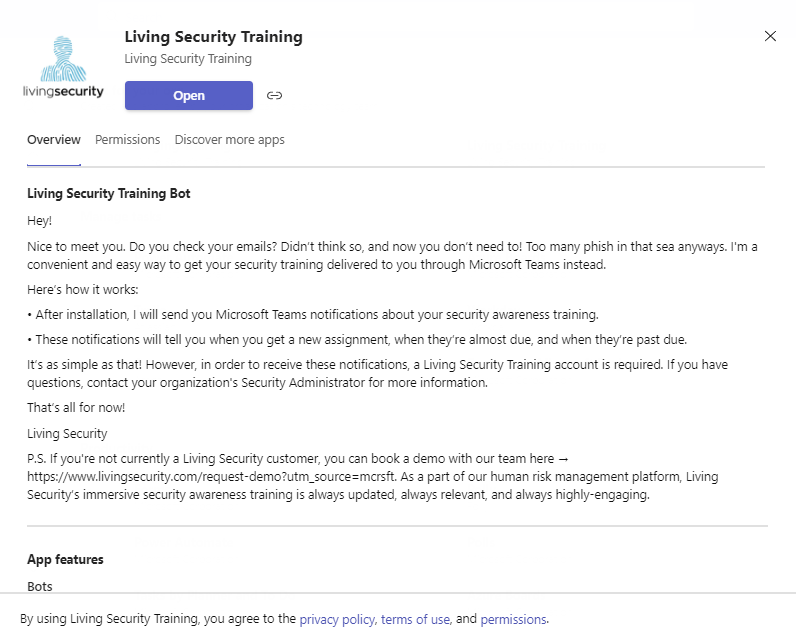Screen dimensions: 796x640
Task: Select the Overview tab
Action: click(x=54, y=140)
